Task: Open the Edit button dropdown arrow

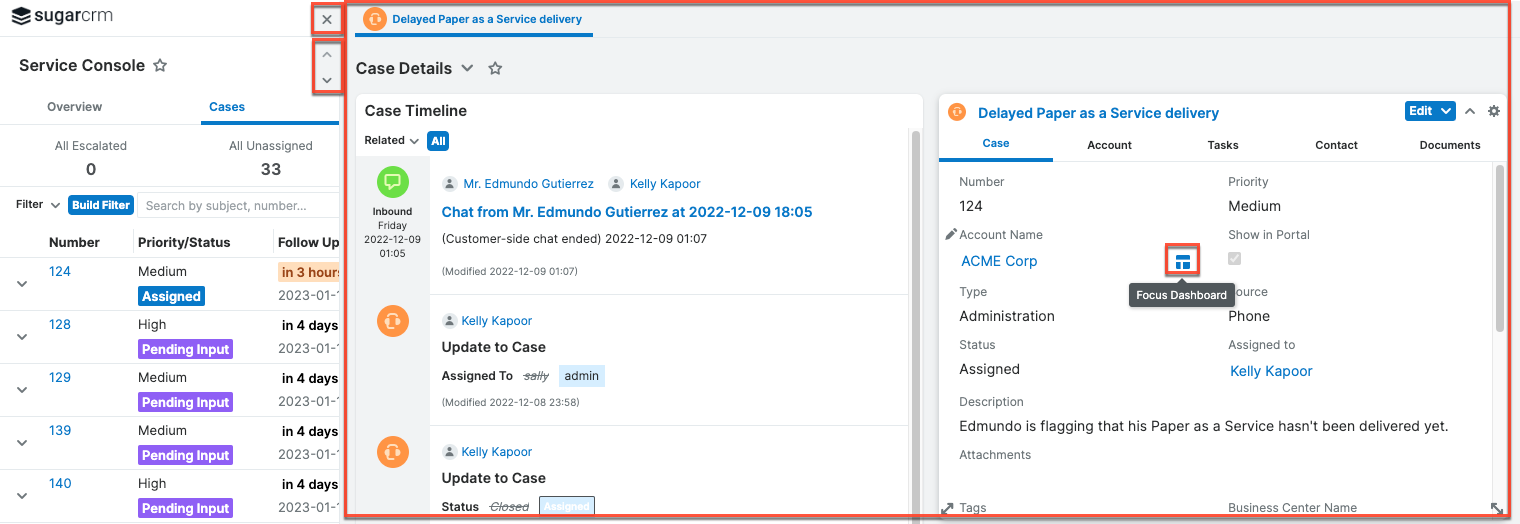Action: tap(1447, 111)
